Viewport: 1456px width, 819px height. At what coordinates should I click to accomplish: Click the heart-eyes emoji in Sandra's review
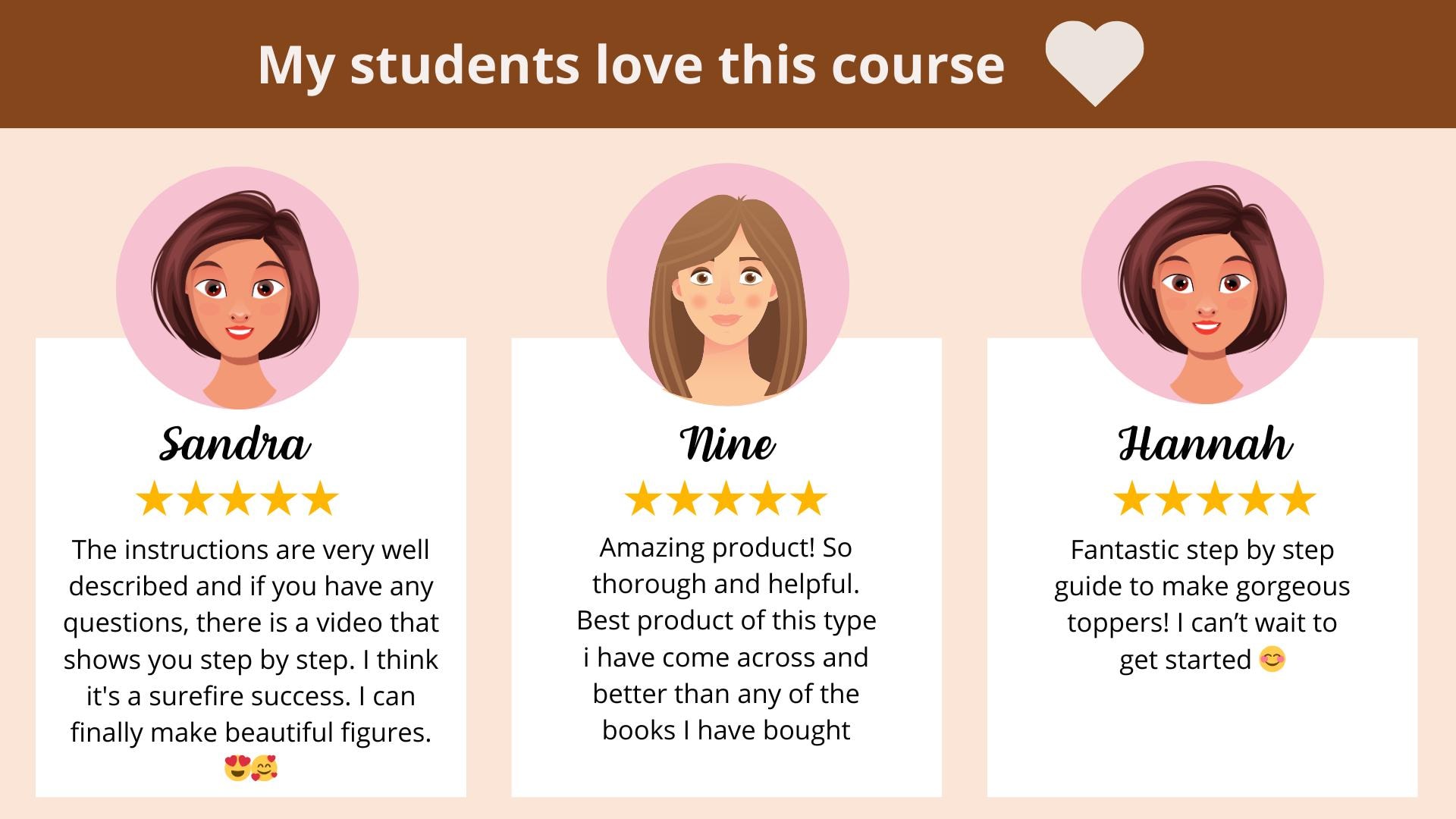coord(237,768)
